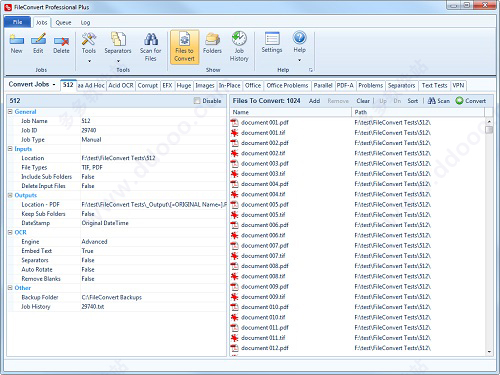
Task: Collapse the Outputs section
Action: (10, 195)
